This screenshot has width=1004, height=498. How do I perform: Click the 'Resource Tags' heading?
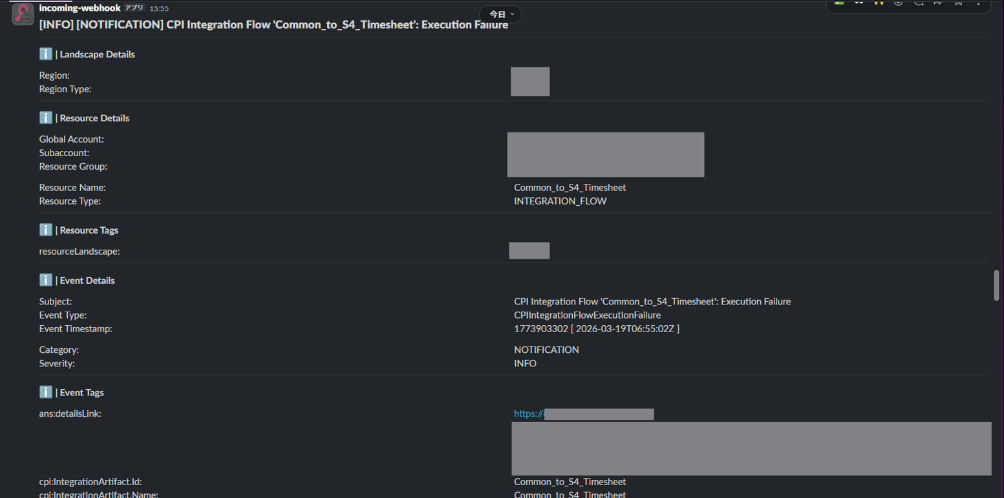(89, 230)
